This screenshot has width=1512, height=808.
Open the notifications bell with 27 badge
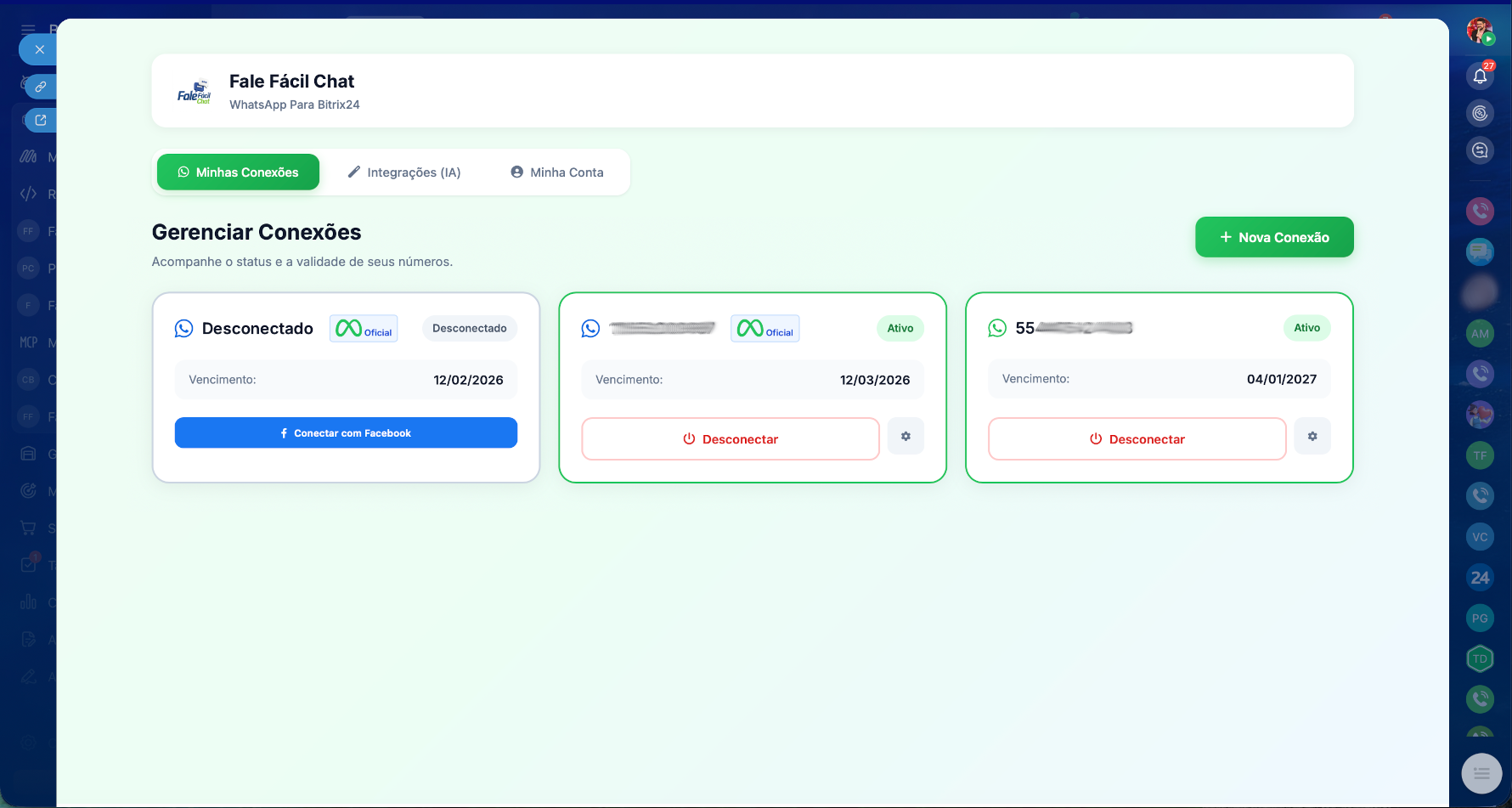tap(1480, 76)
